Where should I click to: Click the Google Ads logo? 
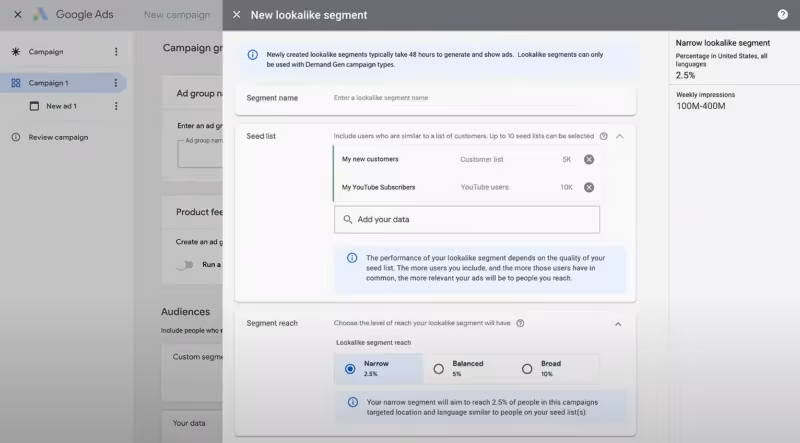[x=40, y=14]
